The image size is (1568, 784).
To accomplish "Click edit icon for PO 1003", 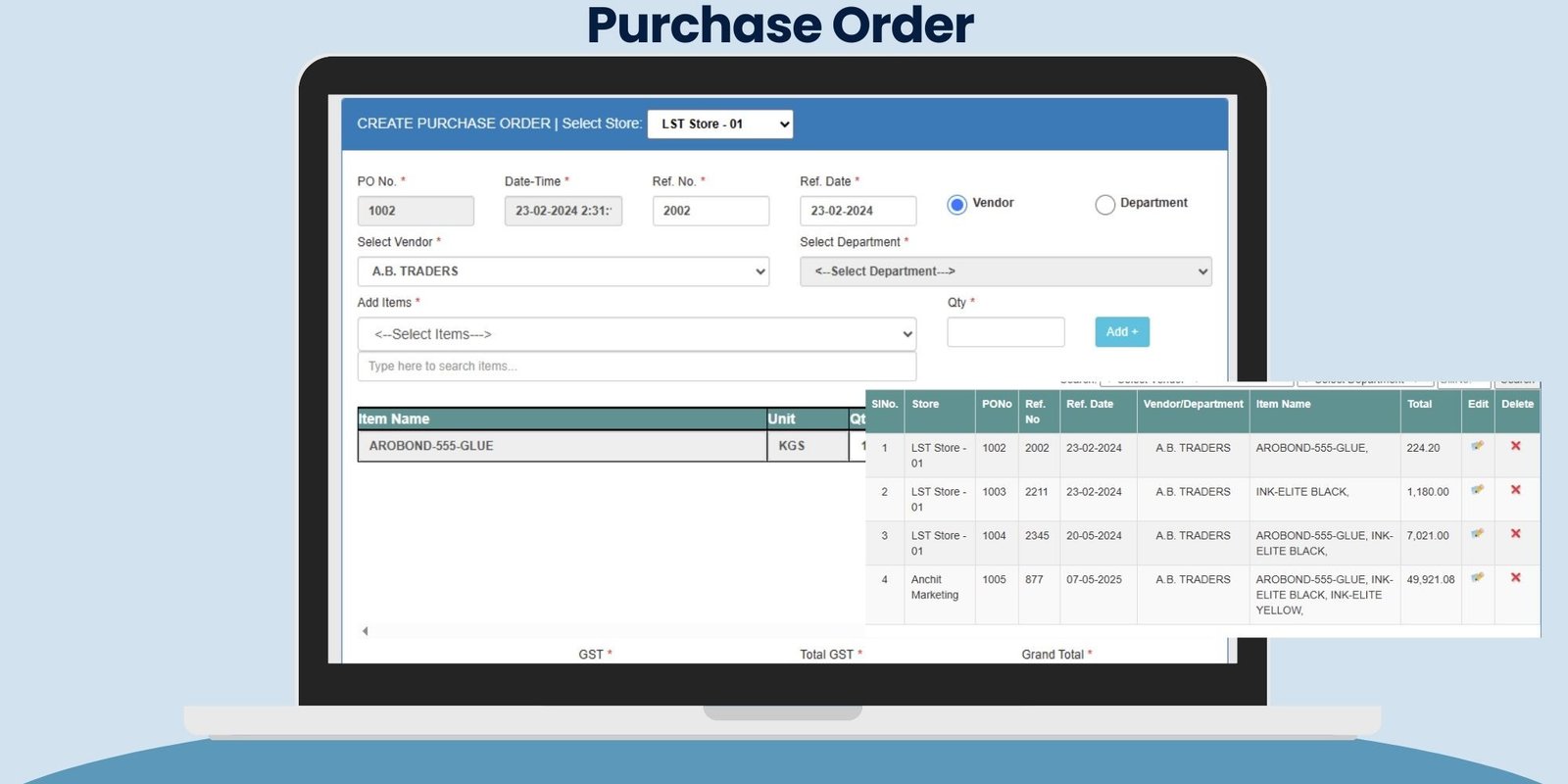I will 1477,490.
